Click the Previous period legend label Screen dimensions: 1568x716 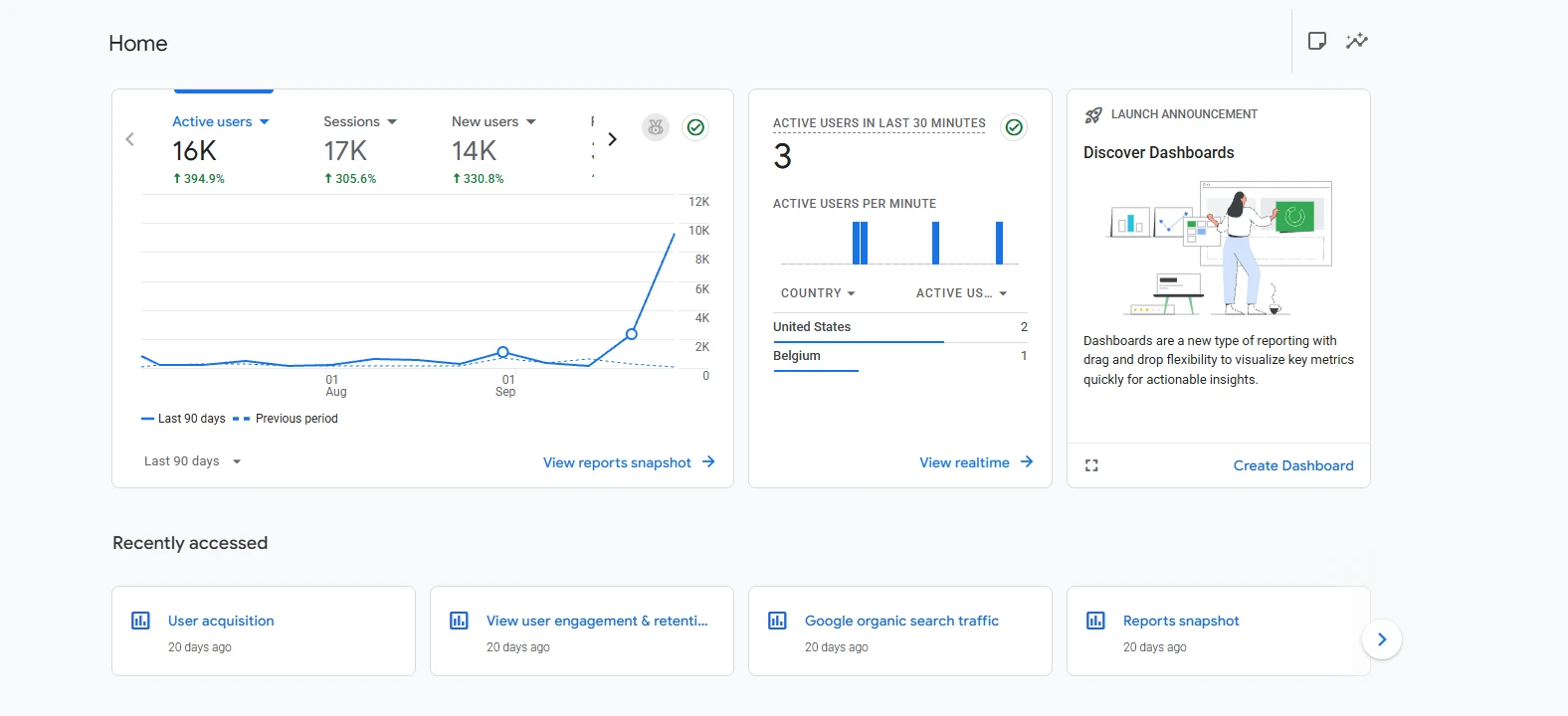pos(296,419)
